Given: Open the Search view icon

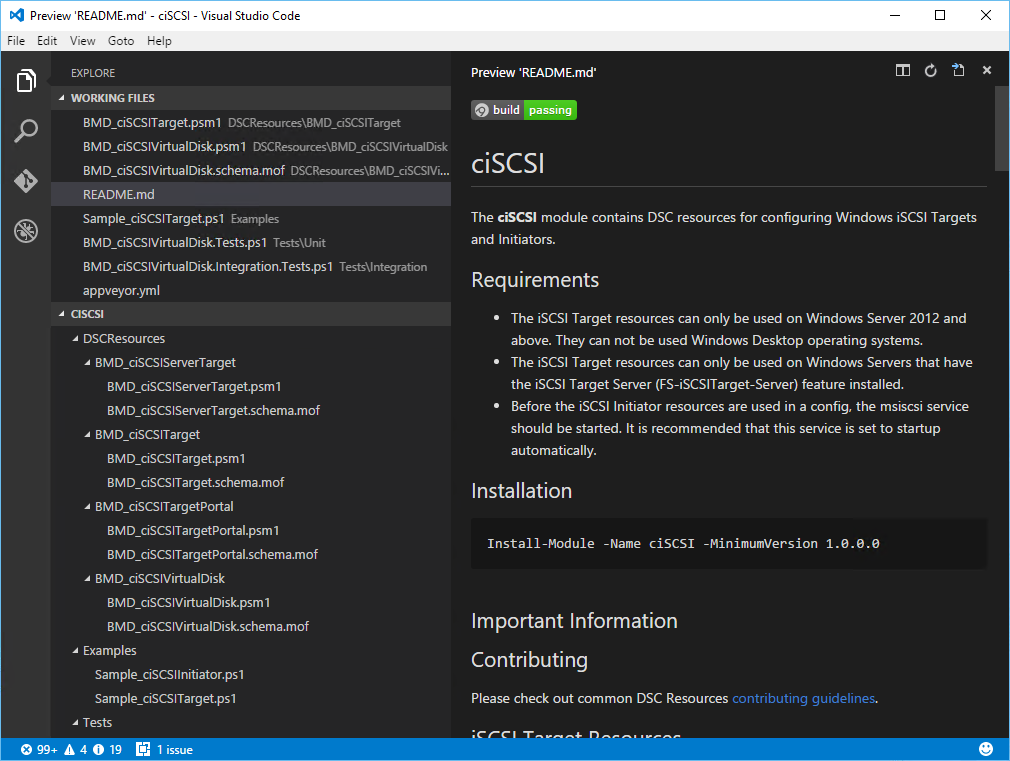Looking at the screenshot, I should [x=26, y=131].
